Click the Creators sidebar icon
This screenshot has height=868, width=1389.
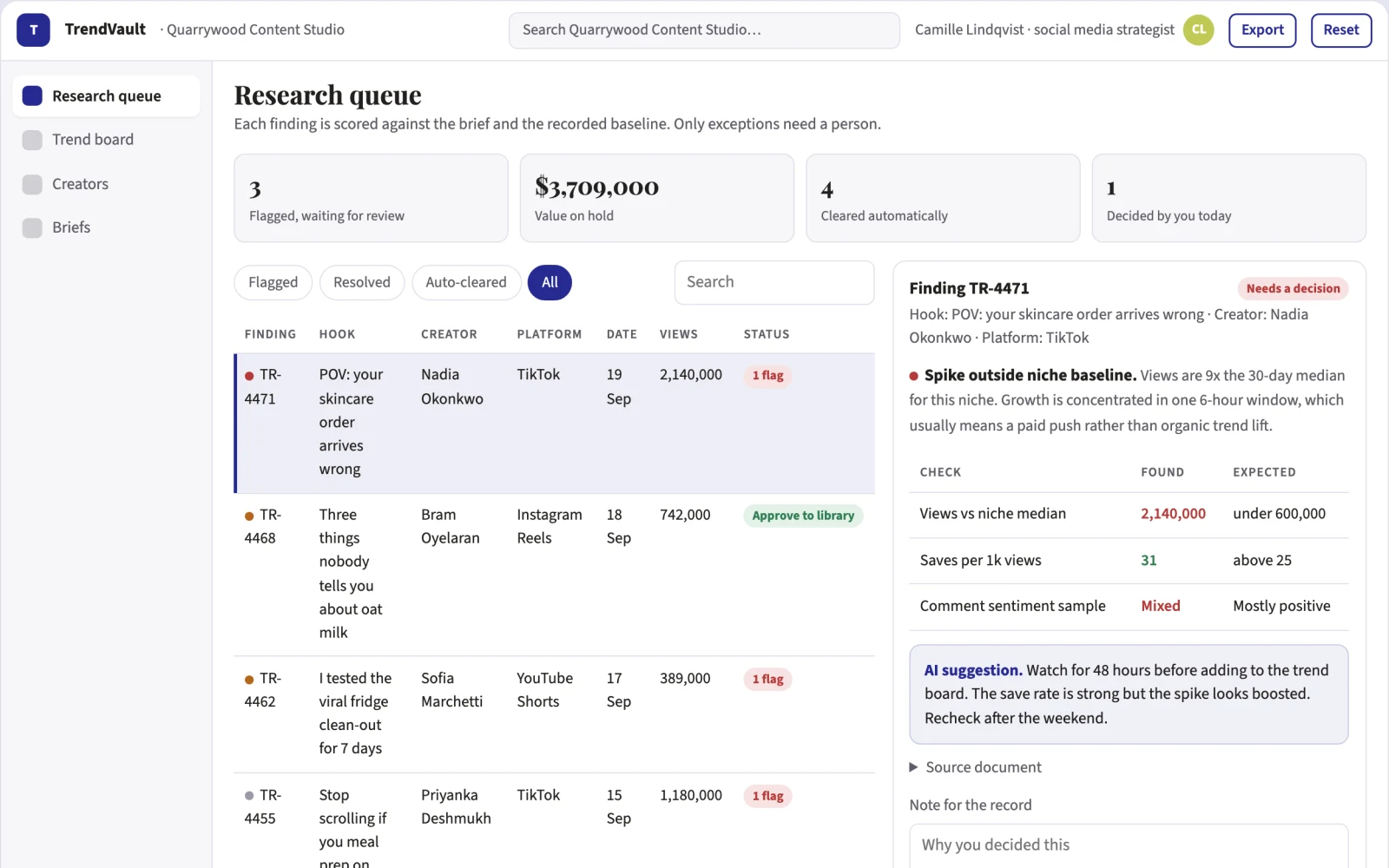32,184
